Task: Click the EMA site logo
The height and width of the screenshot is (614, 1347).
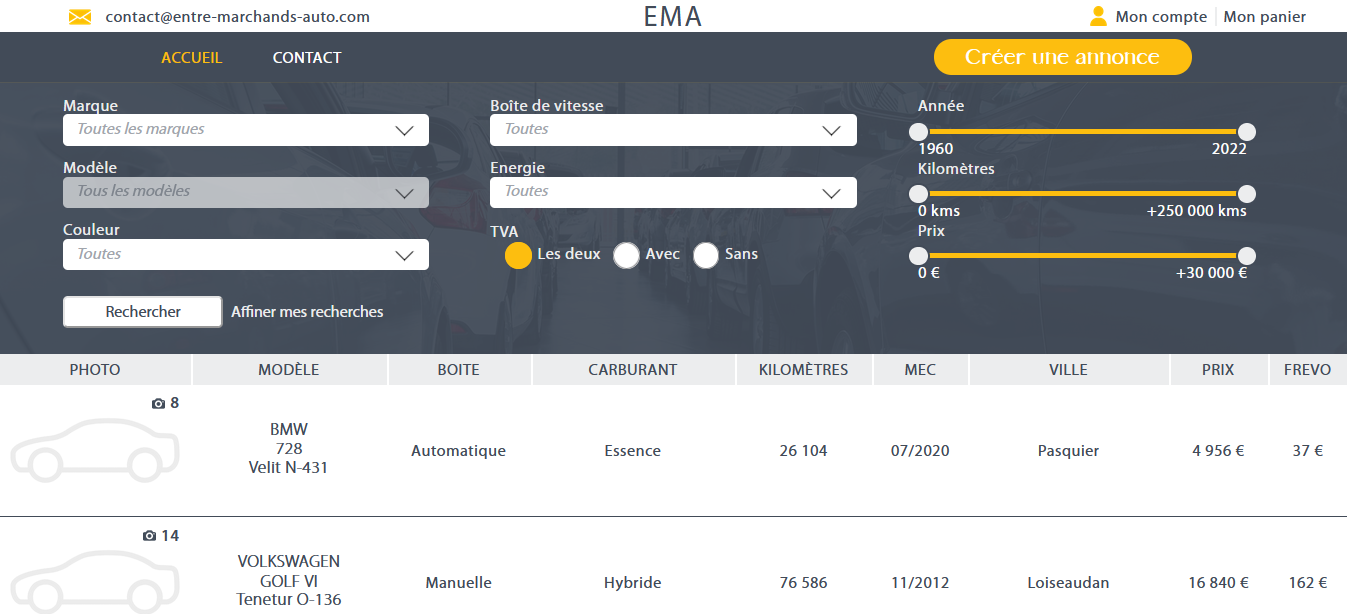Action: pos(673,17)
